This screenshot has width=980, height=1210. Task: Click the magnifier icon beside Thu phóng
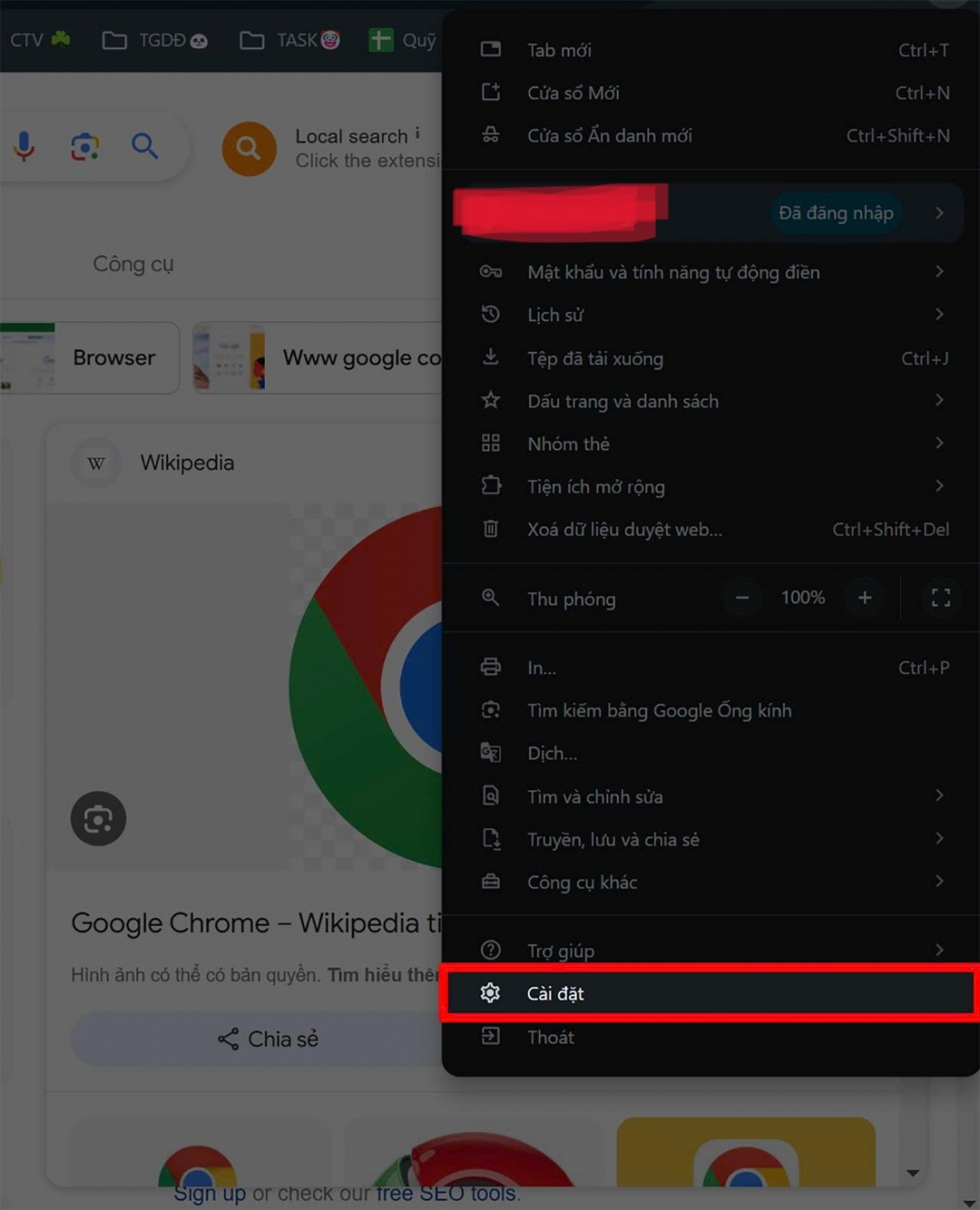click(491, 597)
